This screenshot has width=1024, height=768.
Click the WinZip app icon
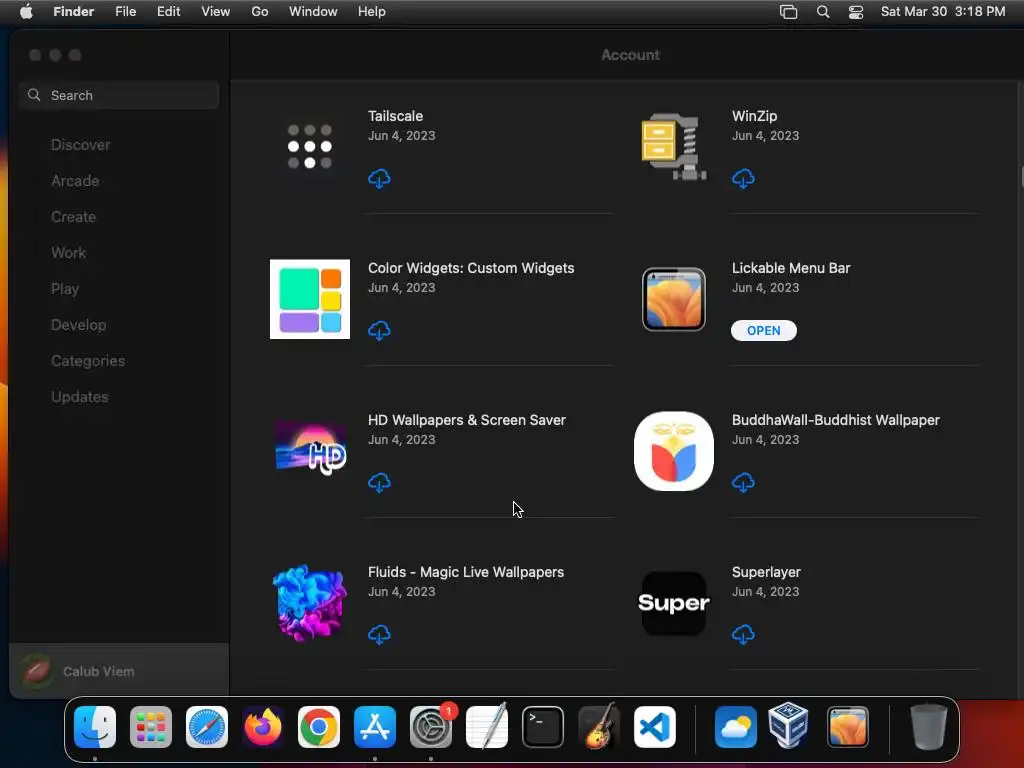pos(673,146)
